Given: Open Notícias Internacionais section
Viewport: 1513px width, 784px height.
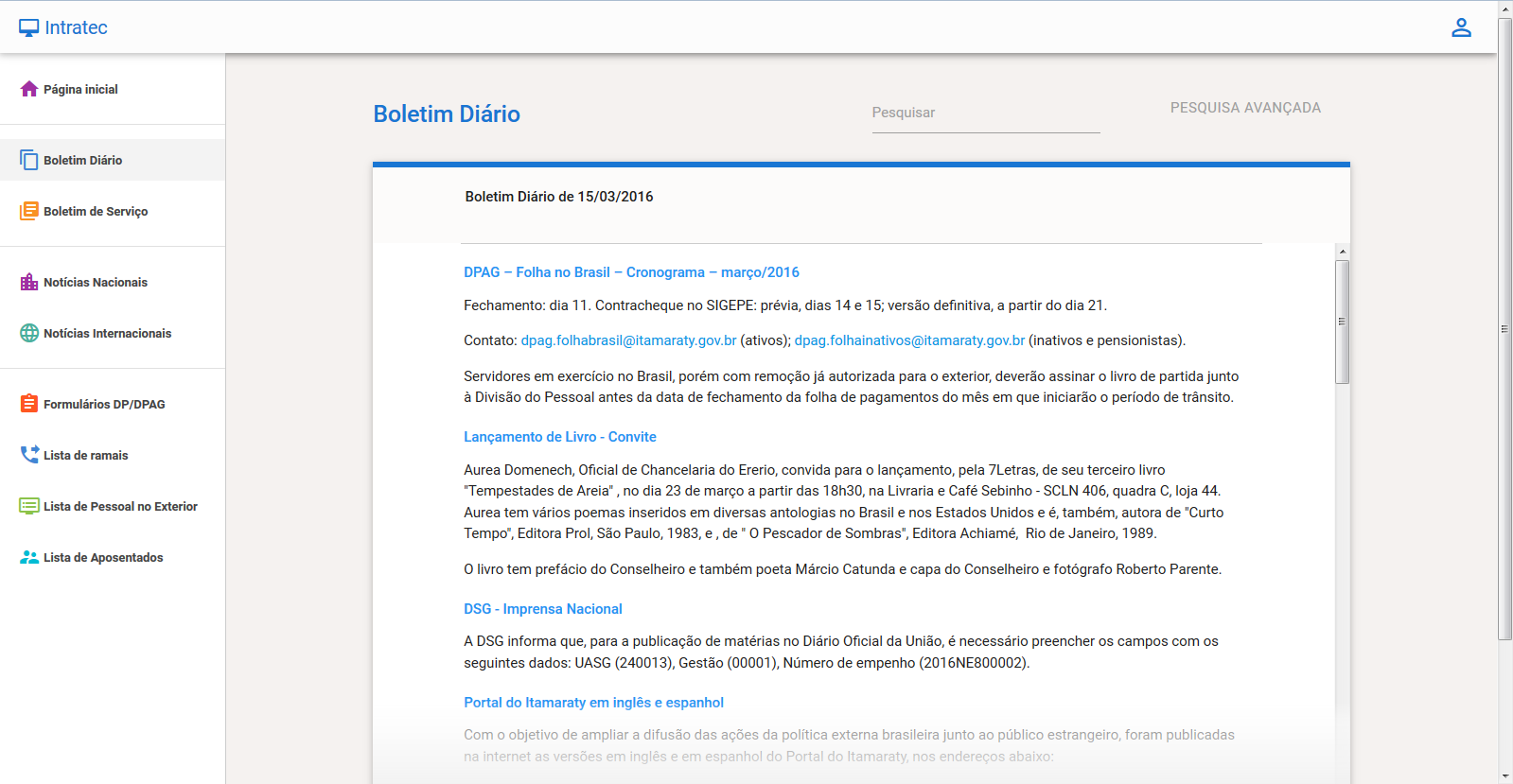Looking at the screenshot, I should tap(113, 333).
